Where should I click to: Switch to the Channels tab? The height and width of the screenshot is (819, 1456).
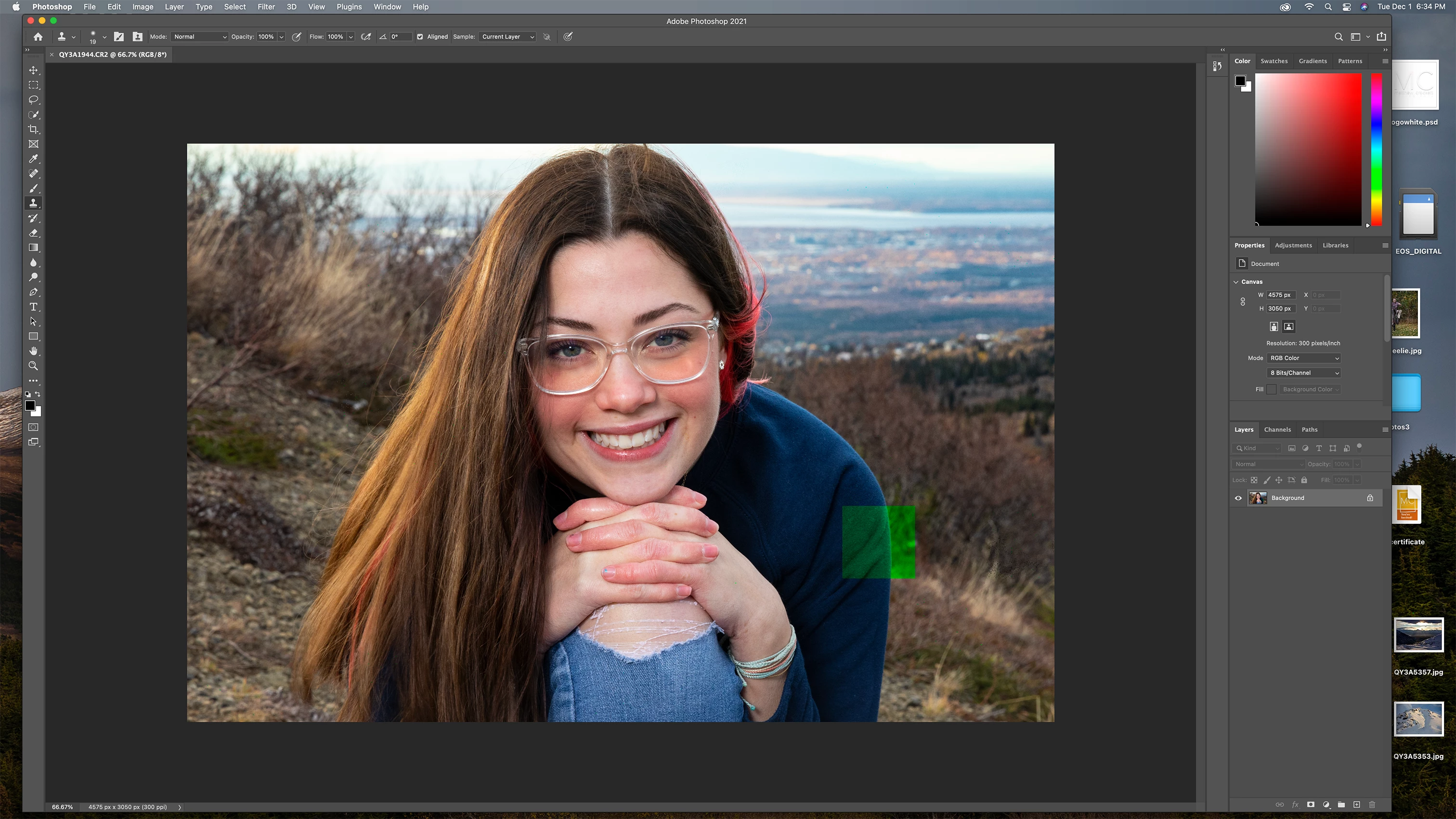pyautogui.click(x=1277, y=429)
